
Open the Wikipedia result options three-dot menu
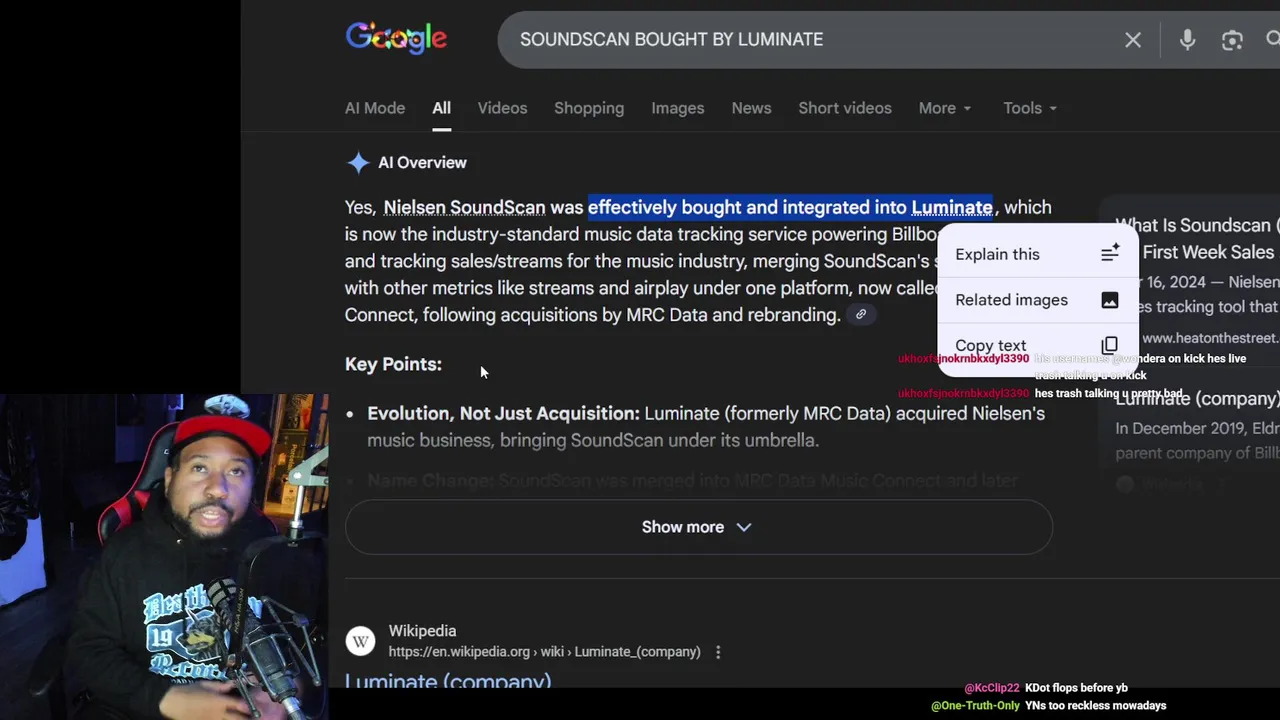tap(718, 652)
